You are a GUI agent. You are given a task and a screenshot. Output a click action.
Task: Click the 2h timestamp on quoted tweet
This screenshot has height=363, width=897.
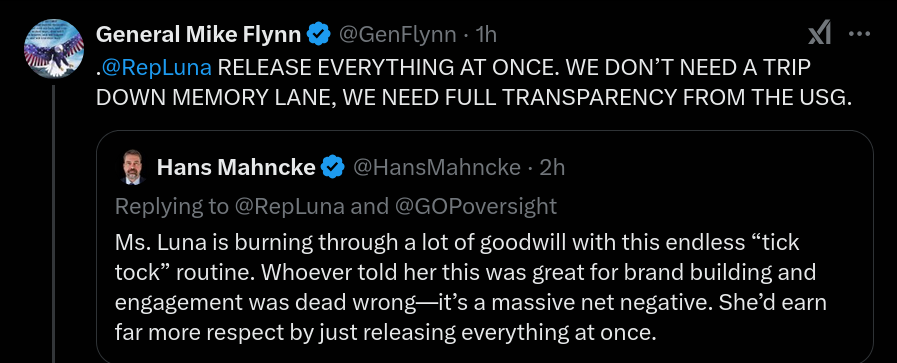click(x=553, y=167)
